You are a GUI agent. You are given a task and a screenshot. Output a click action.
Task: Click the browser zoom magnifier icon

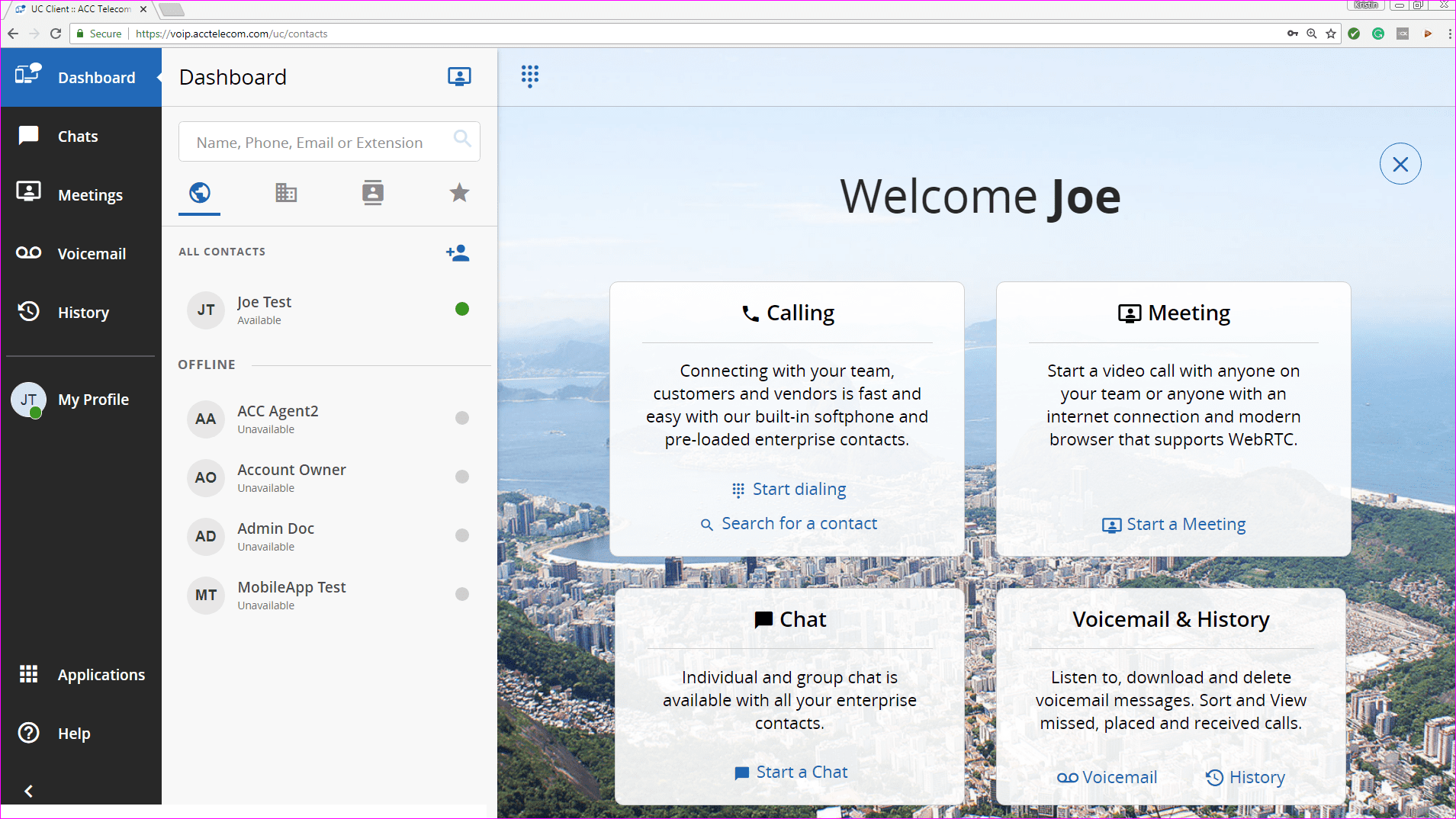[x=1312, y=34]
